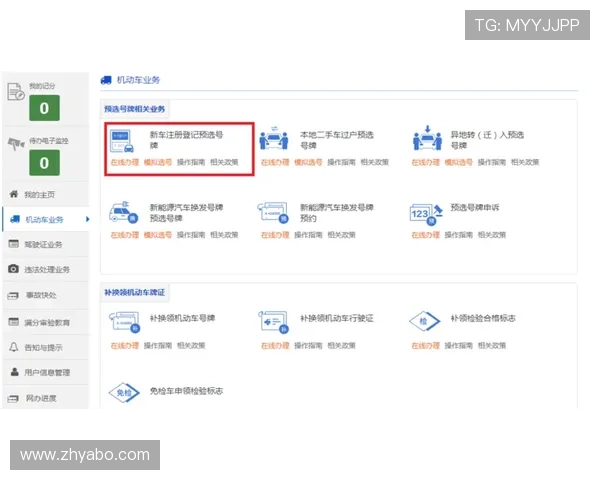The image size is (600, 480).
Task: Click 模拟选号 under 新车注册登记预选号牌
Action: click(158, 162)
